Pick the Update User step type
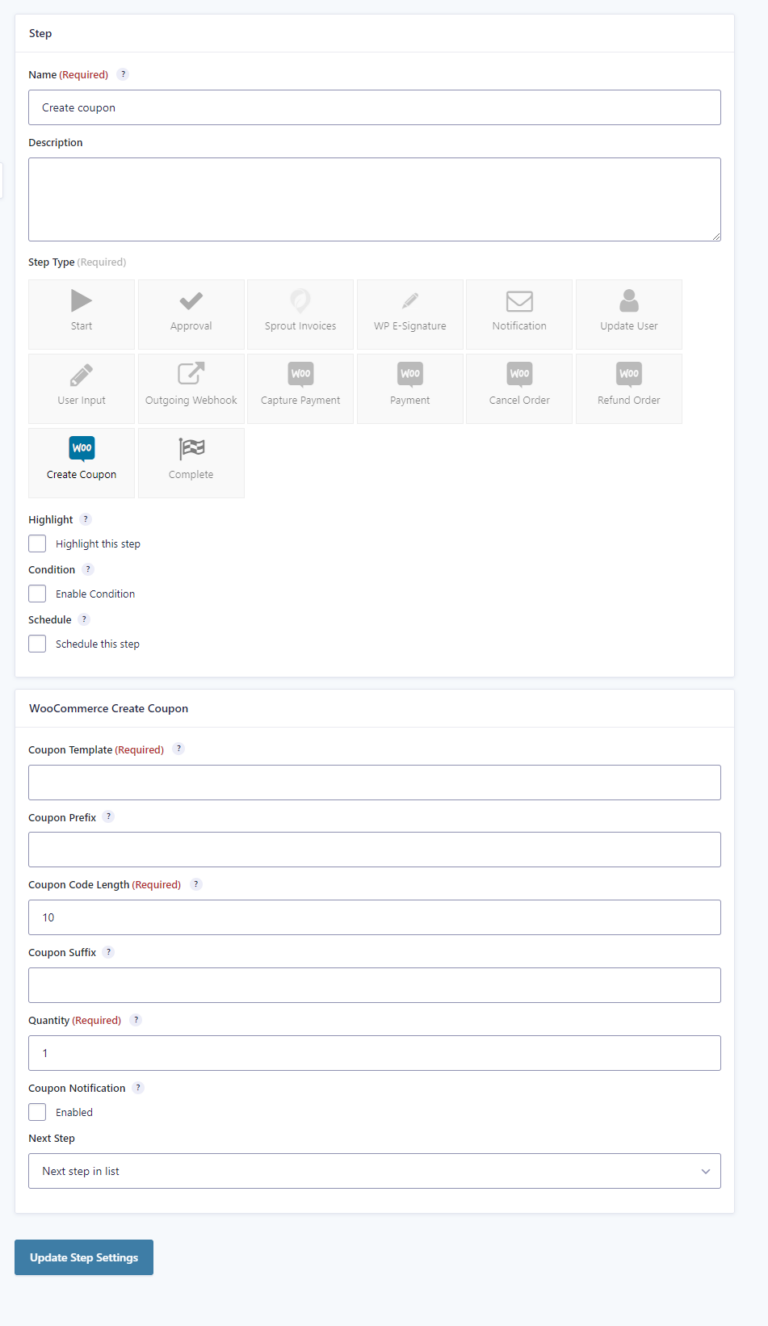Image resolution: width=768 pixels, height=1326 pixels. 629,314
